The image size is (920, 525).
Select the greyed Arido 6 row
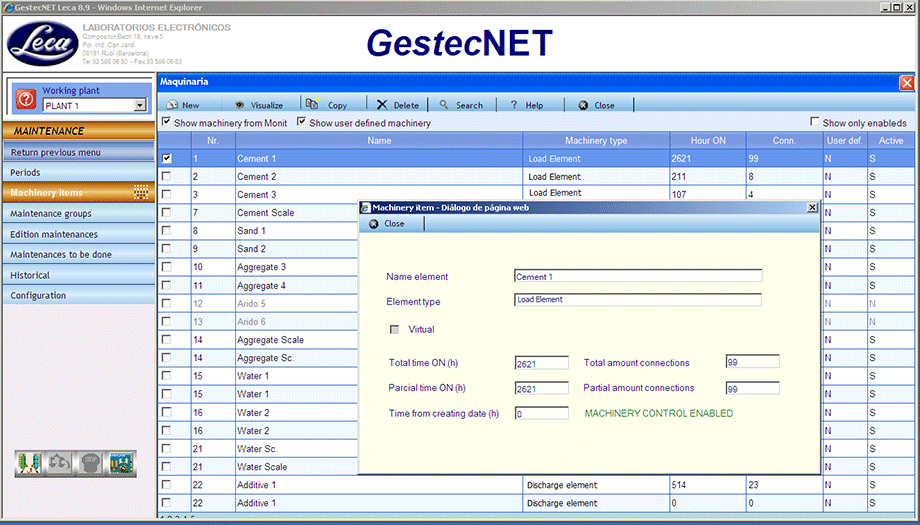coord(251,321)
